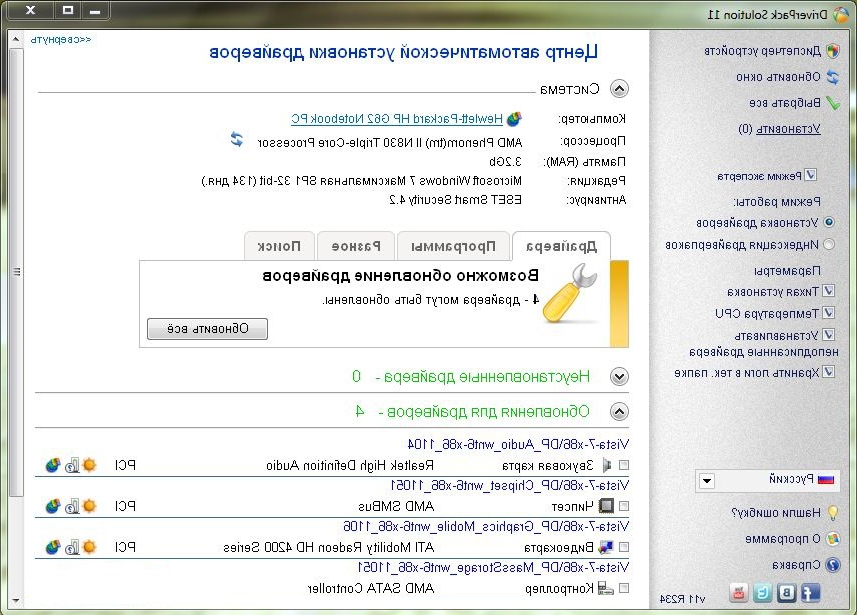
Task: Click the Обновить окно refresh icon
Action: tap(833, 77)
